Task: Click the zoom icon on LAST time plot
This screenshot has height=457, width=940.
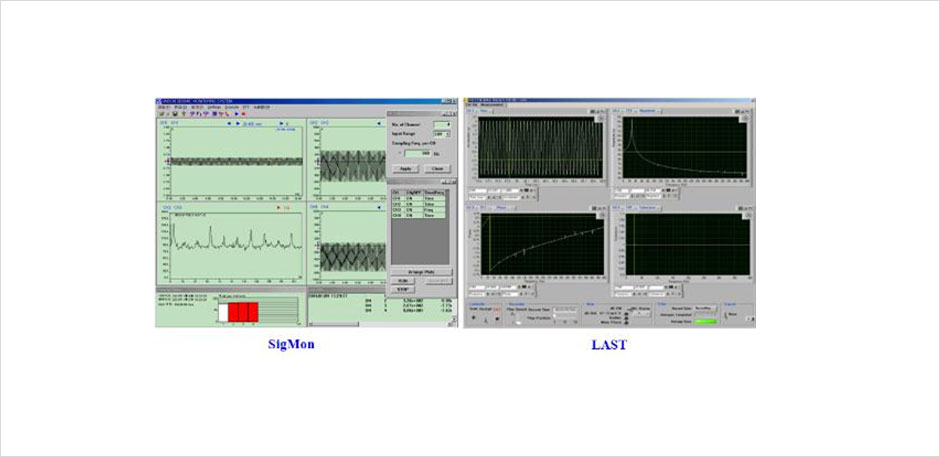Action: [598, 118]
